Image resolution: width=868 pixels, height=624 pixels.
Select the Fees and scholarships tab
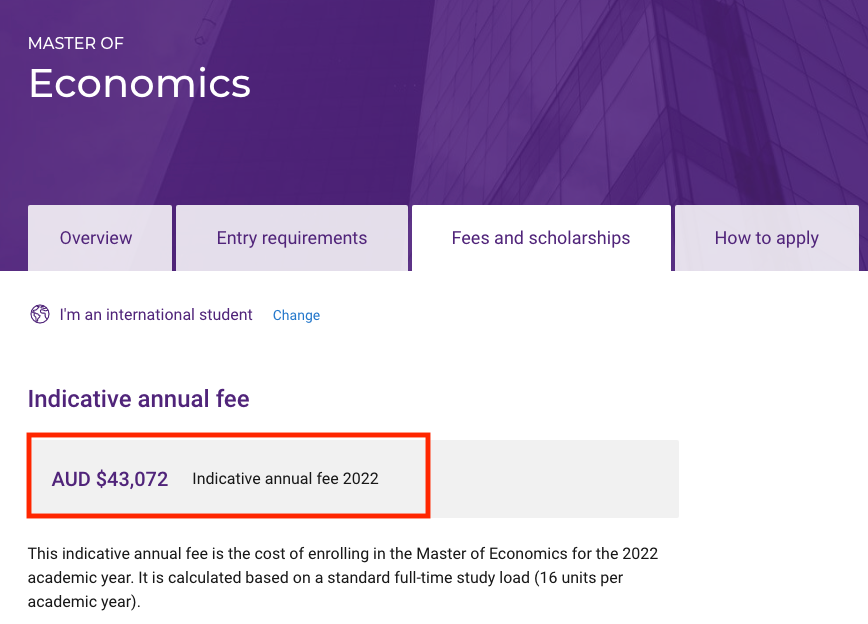click(541, 238)
